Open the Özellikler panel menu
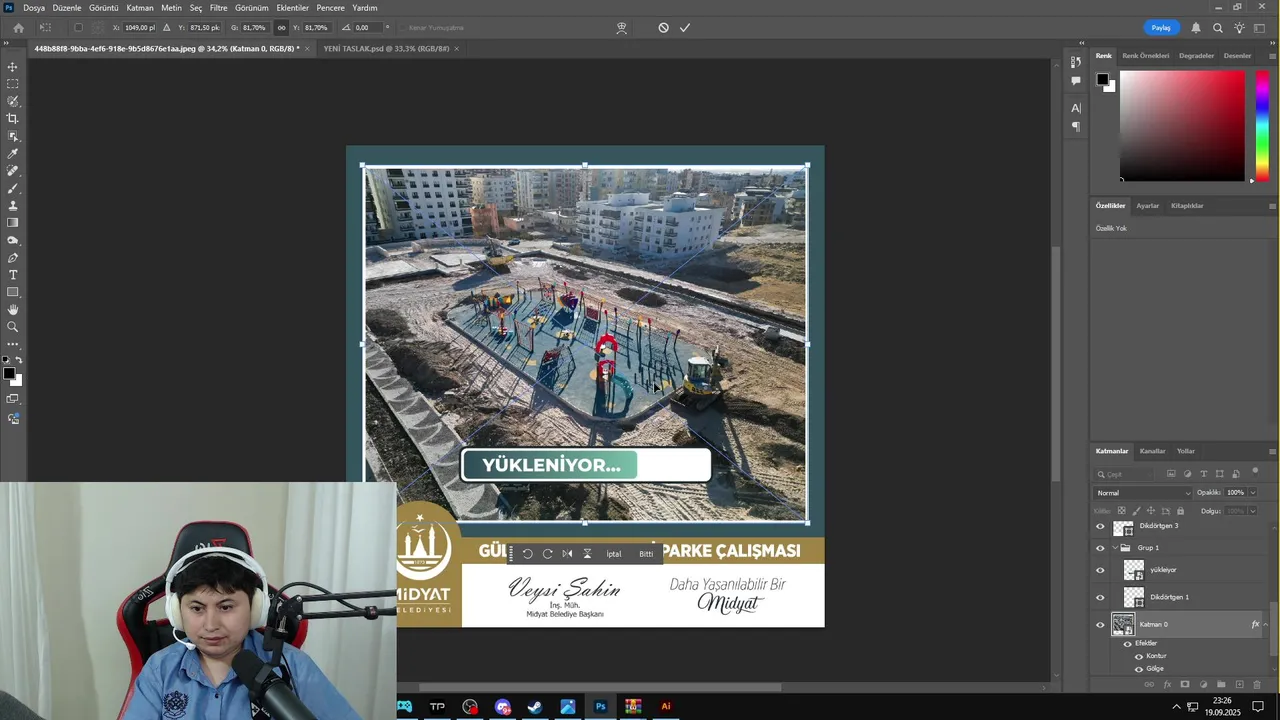1280x720 pixels. pyautogui.click(x=1272, y=206)
